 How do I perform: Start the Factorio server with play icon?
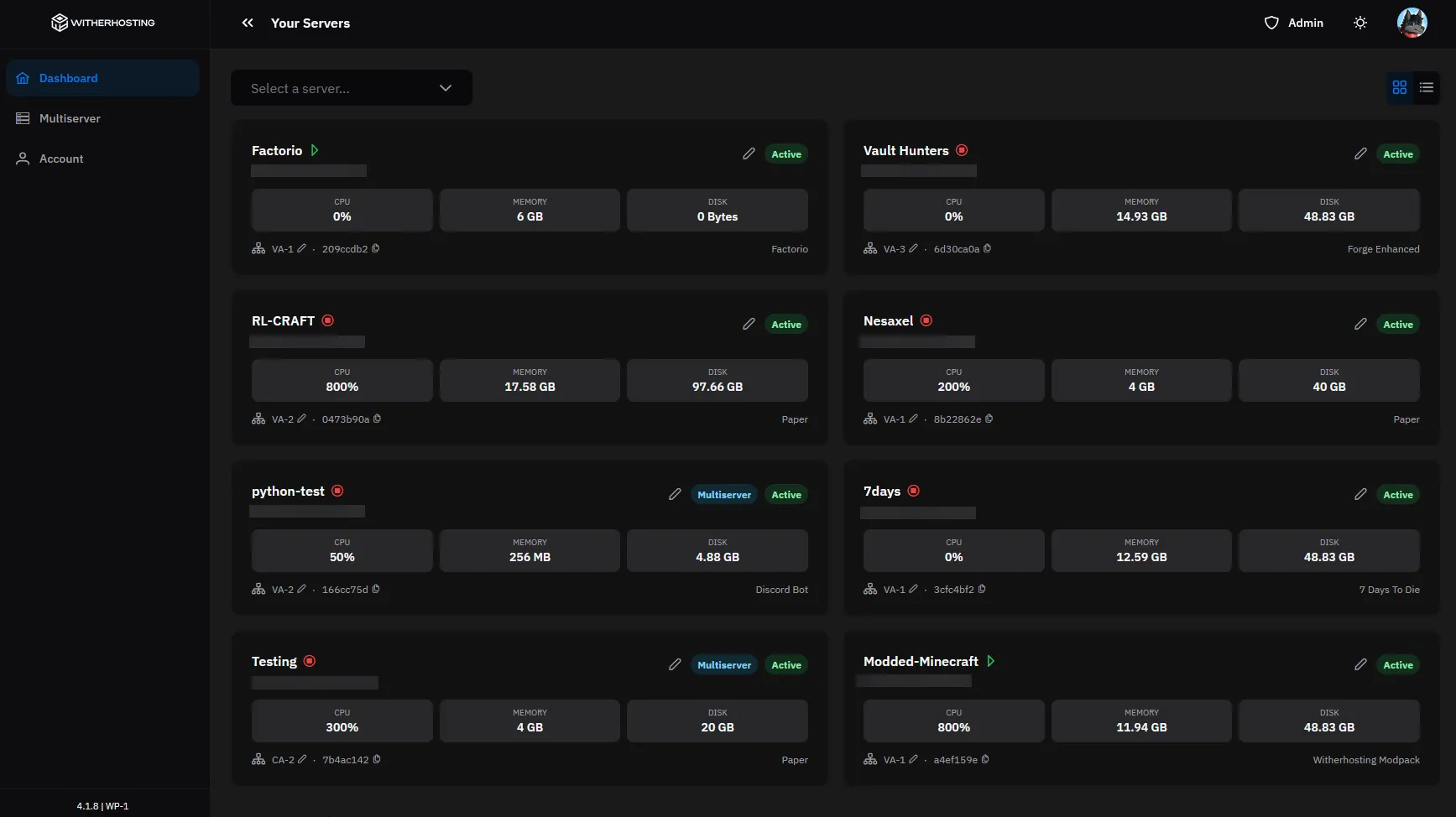315,150
